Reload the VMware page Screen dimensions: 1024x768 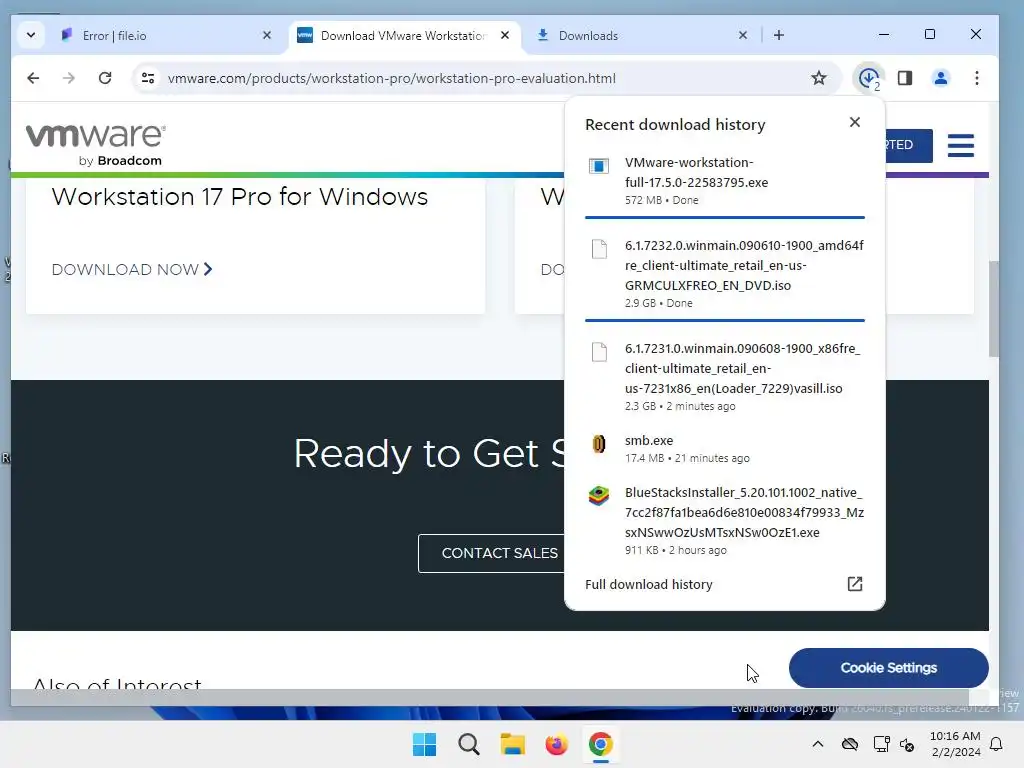click(x=104, y=78)
